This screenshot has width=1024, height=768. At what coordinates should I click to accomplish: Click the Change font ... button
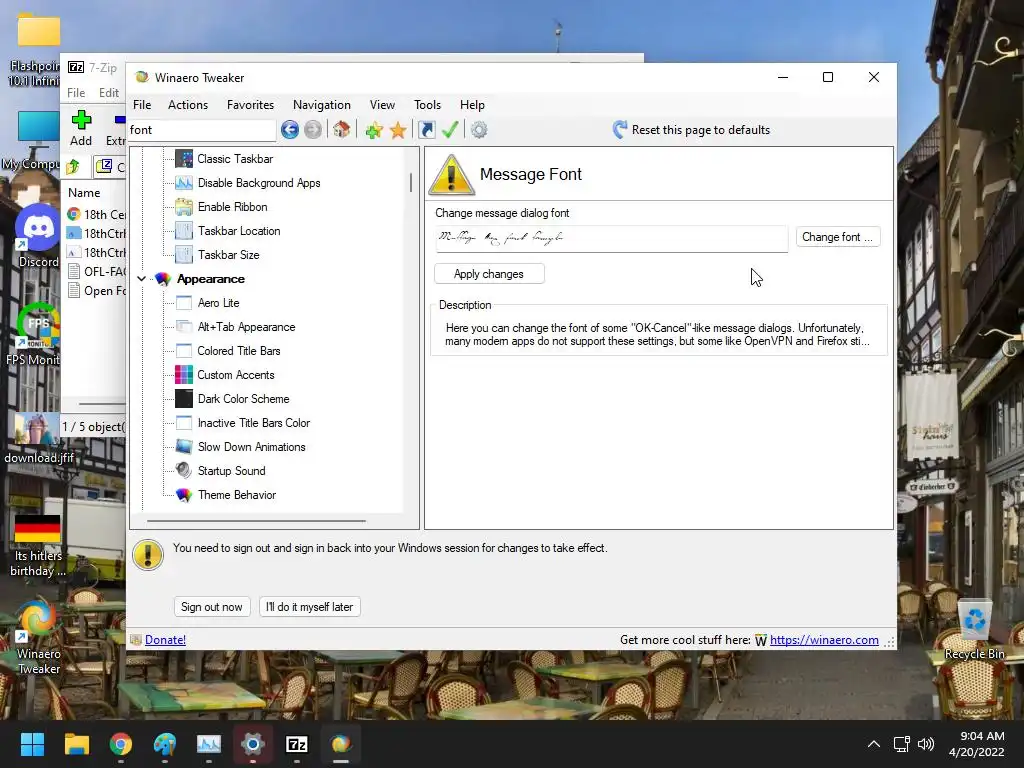pos(837,237)
